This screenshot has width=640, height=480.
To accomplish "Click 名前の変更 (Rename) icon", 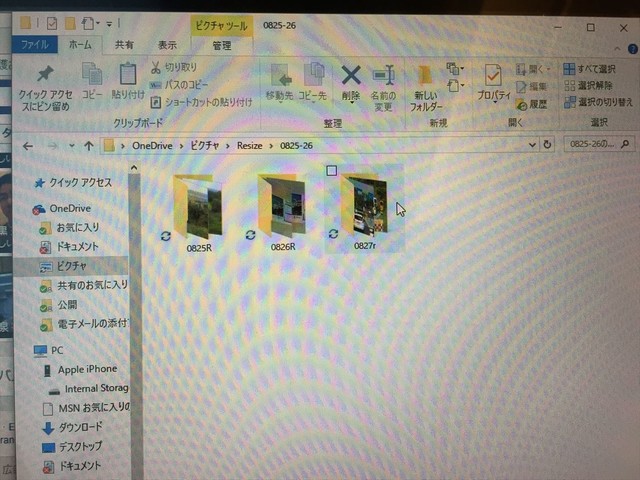I will (383, 88).
